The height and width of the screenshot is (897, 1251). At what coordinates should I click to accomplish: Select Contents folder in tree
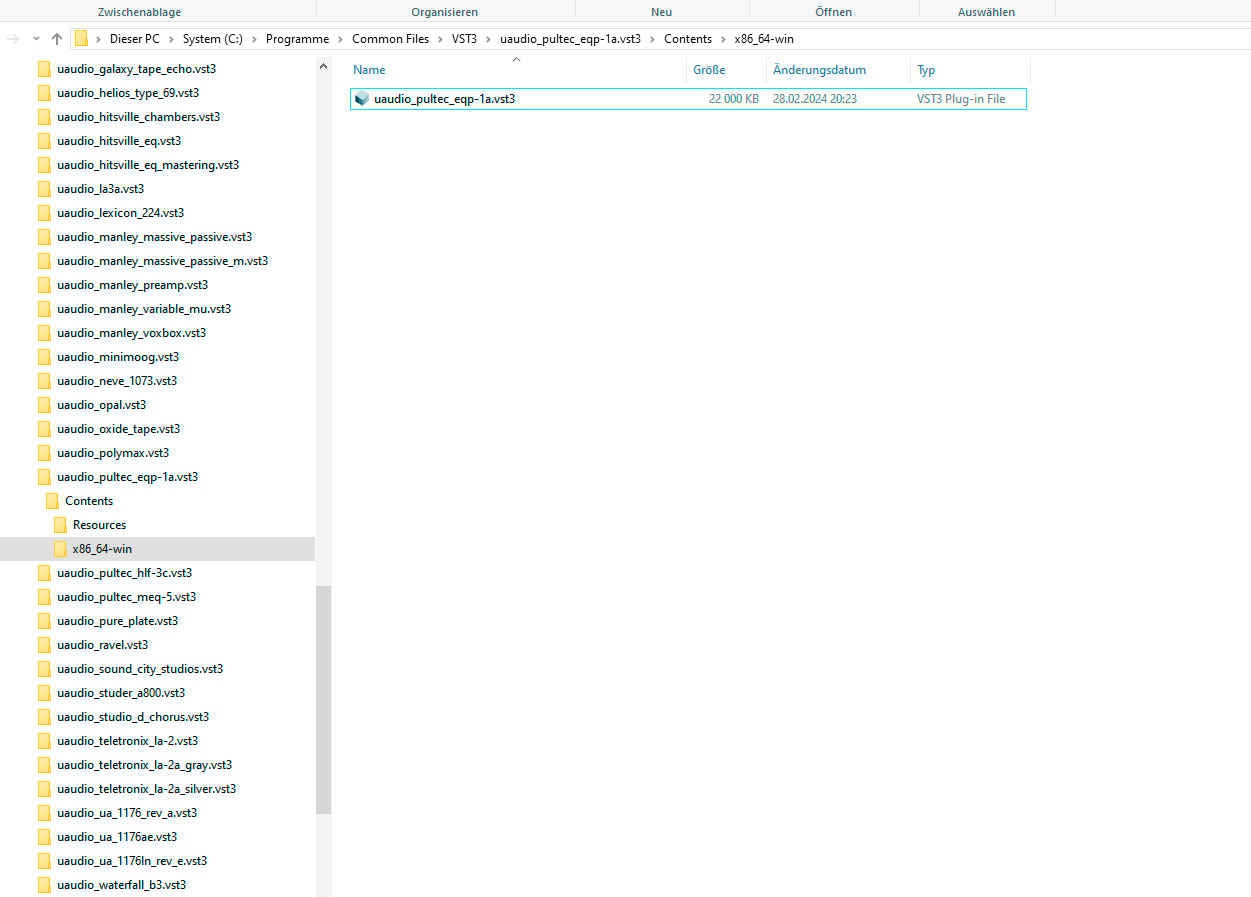[88, 501]
